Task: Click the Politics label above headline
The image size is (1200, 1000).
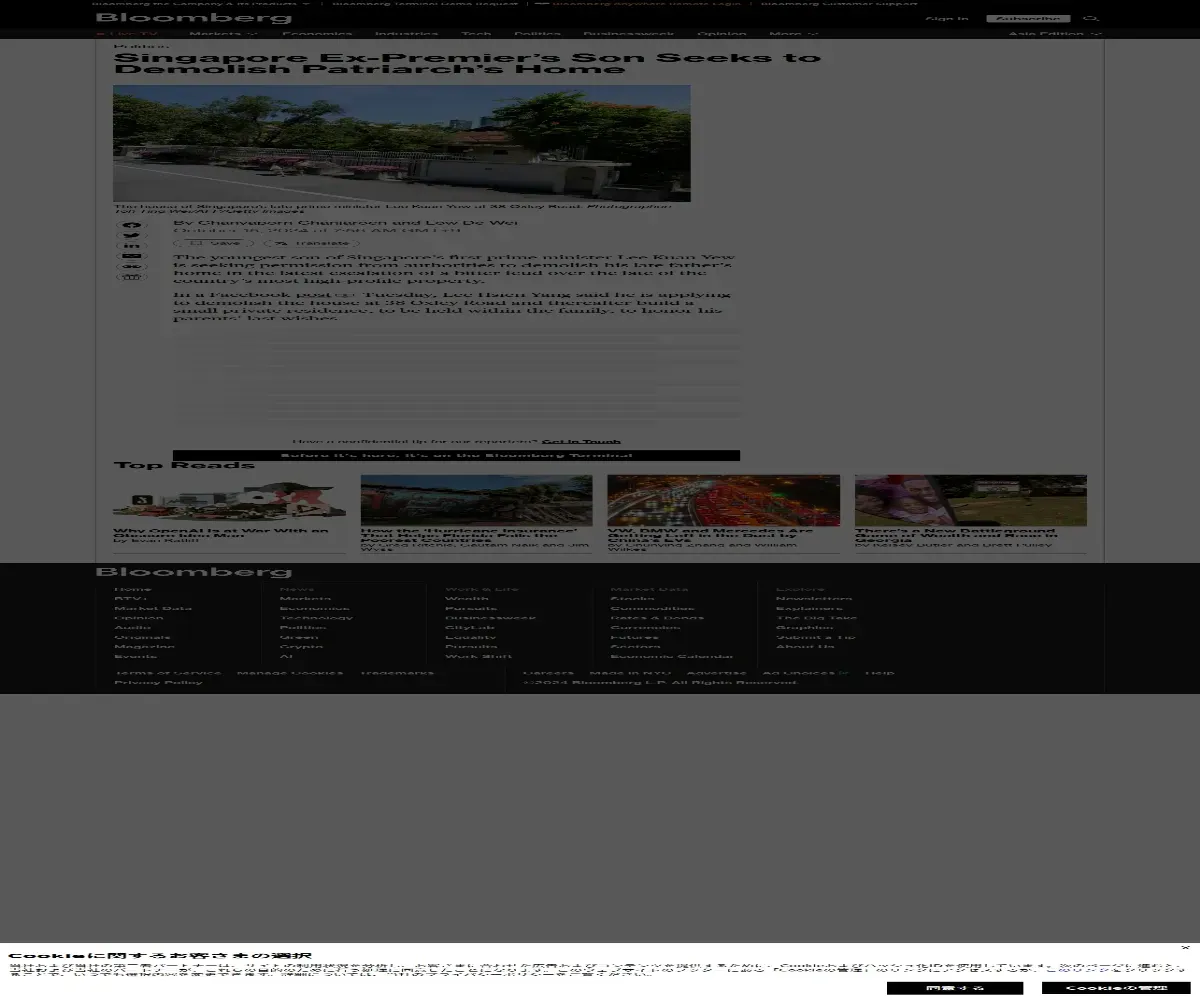Action: 140,46
